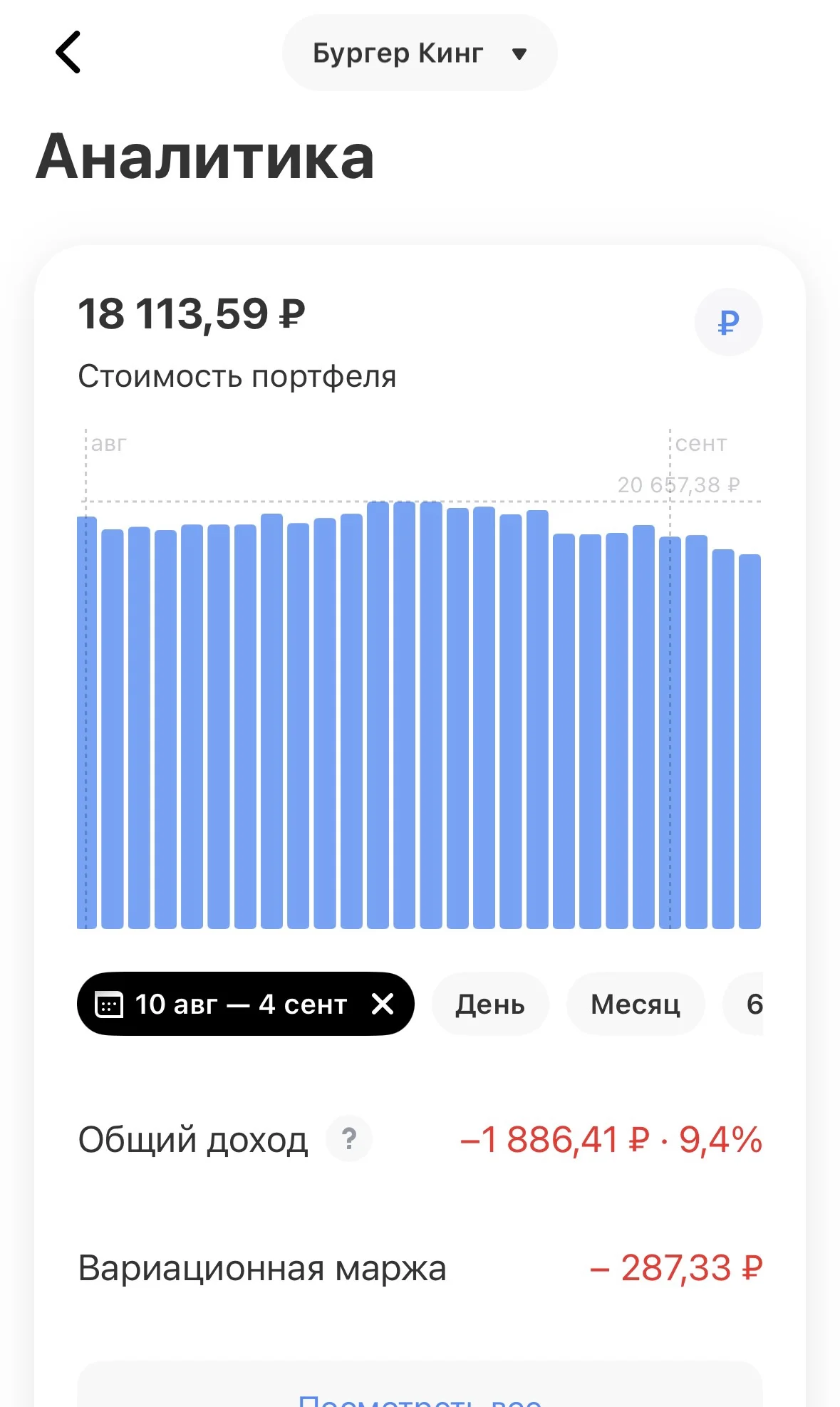Expand account list via the triangle arrow
The height and width of the screenshot is (1407, 840).
click(x=519, y=54)
